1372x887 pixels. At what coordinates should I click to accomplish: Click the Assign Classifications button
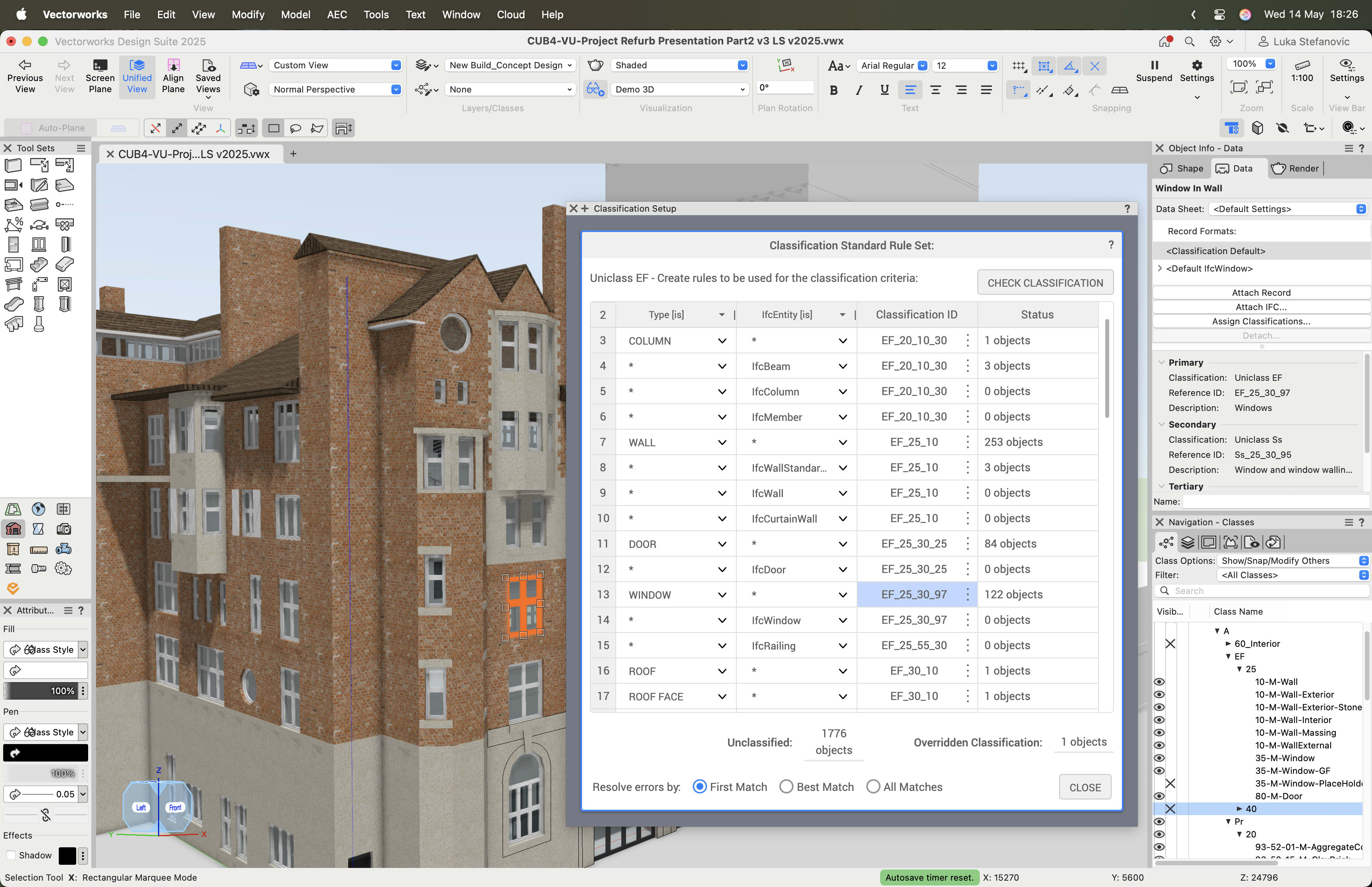1261,321
